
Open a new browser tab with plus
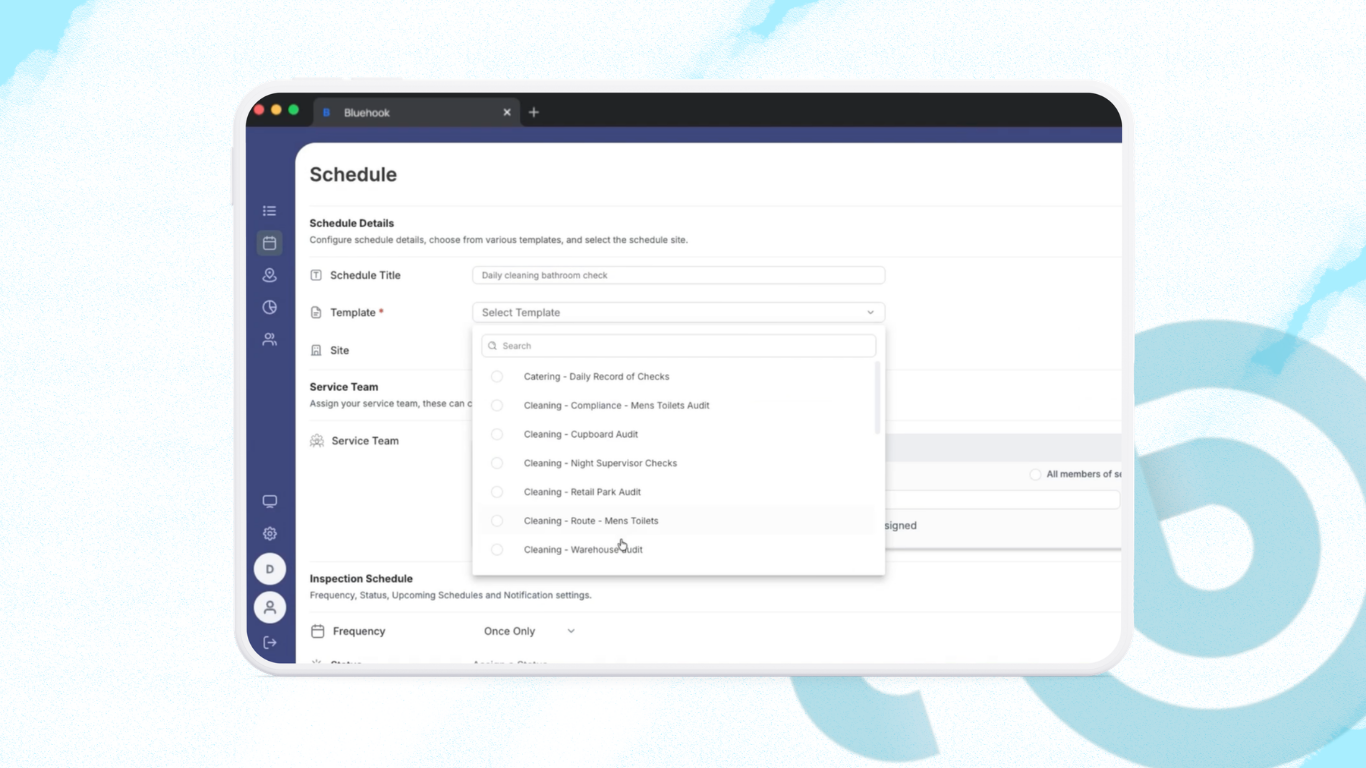534,112
